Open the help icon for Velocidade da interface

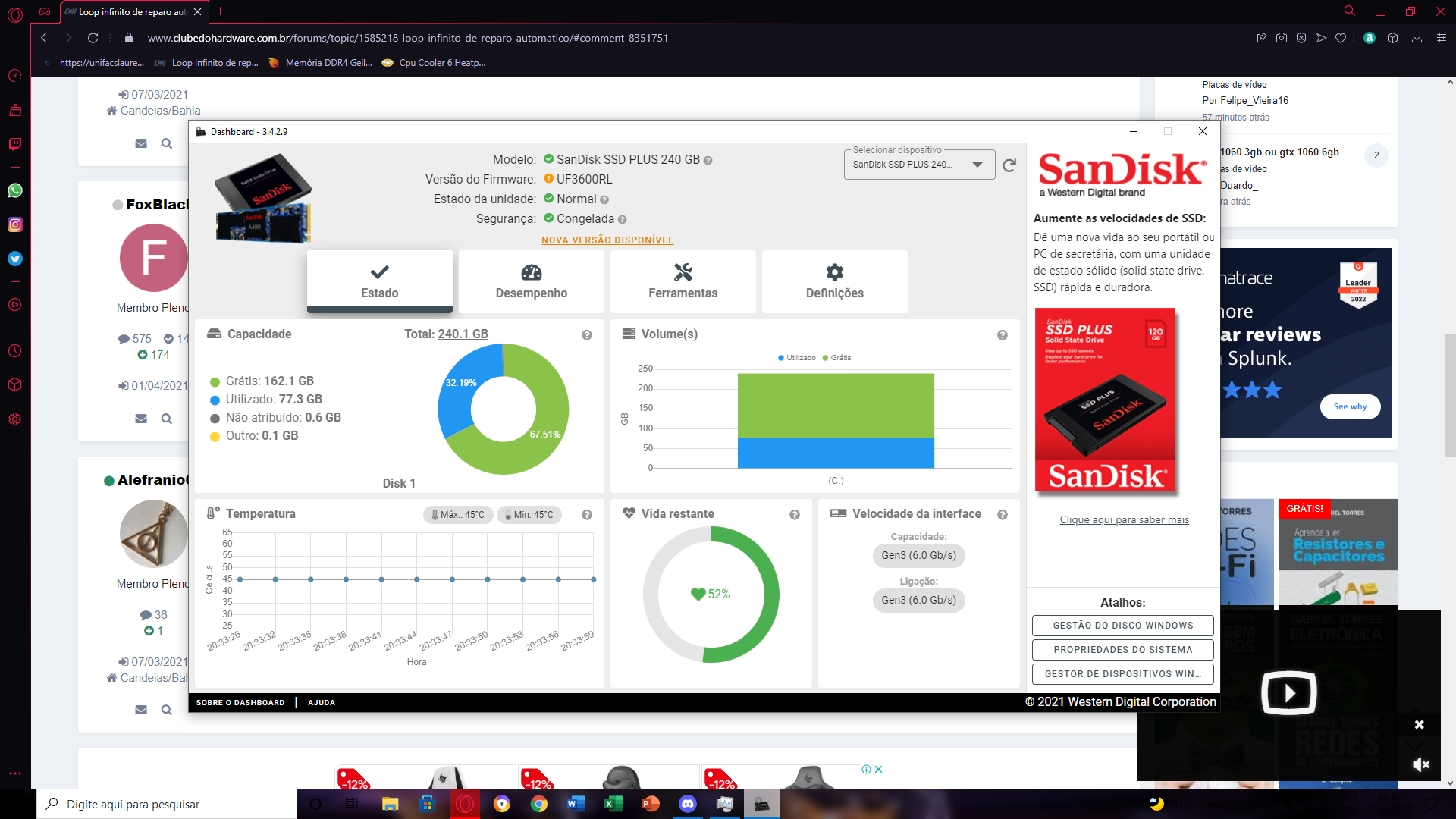(1003, 515)
